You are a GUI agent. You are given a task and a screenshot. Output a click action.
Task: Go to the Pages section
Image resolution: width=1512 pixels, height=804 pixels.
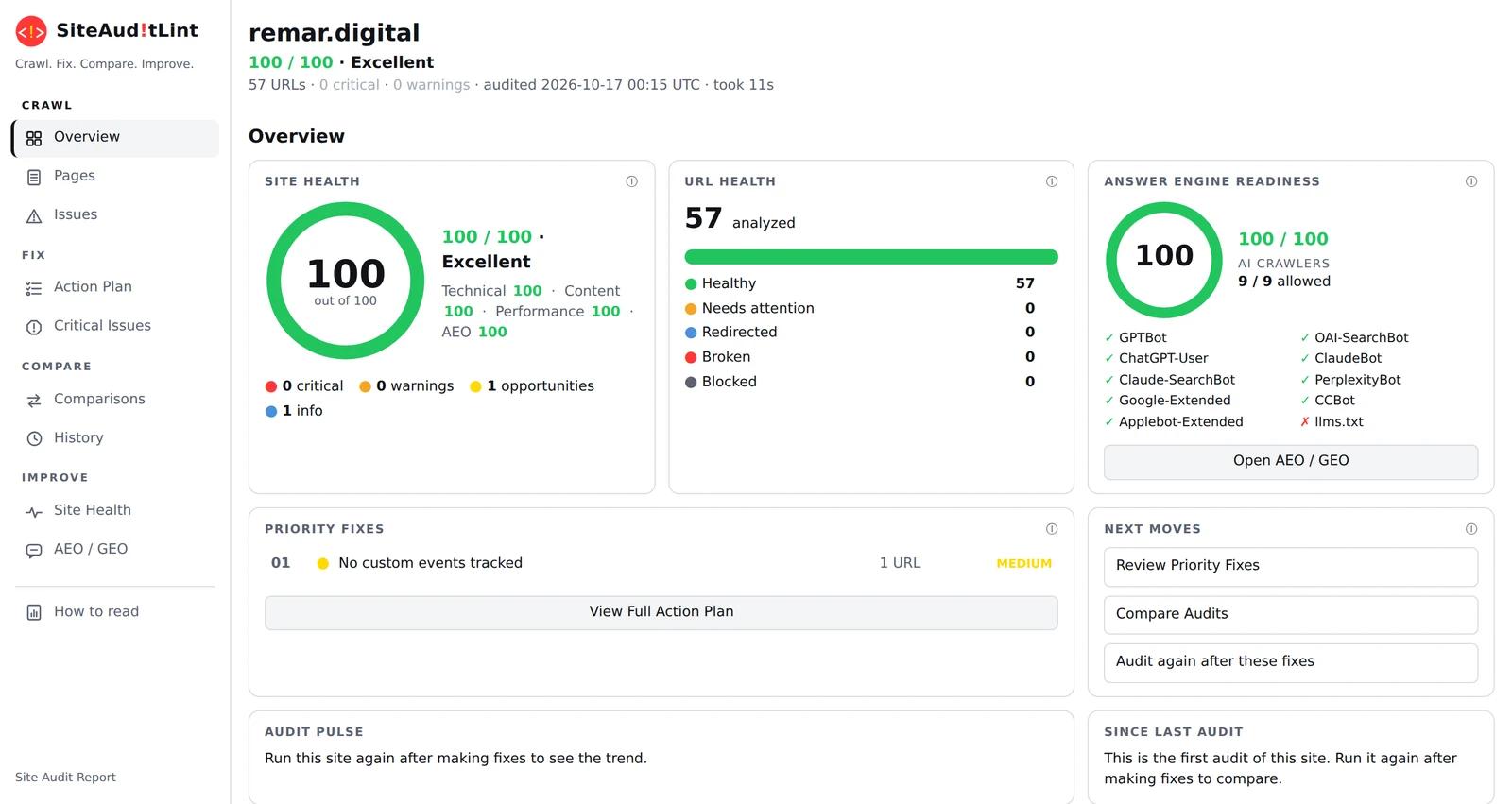(x=115, y=177)
